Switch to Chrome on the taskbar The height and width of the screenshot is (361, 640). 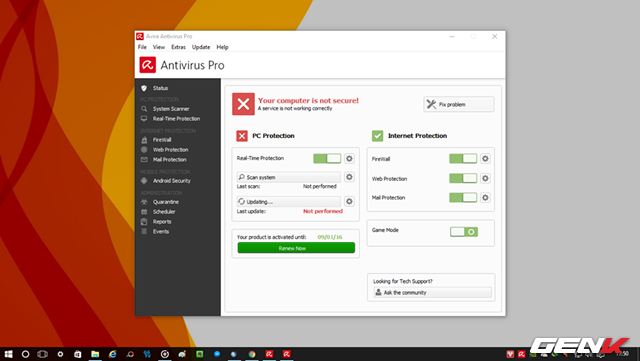(x=252, y=354)
